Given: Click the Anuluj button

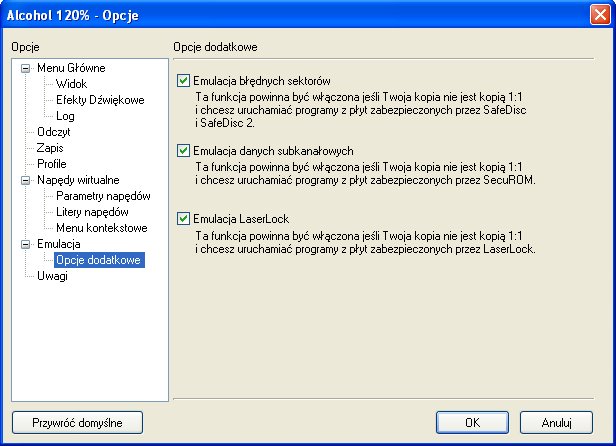Looking at the screenshot, I should (x=556, y=422).
